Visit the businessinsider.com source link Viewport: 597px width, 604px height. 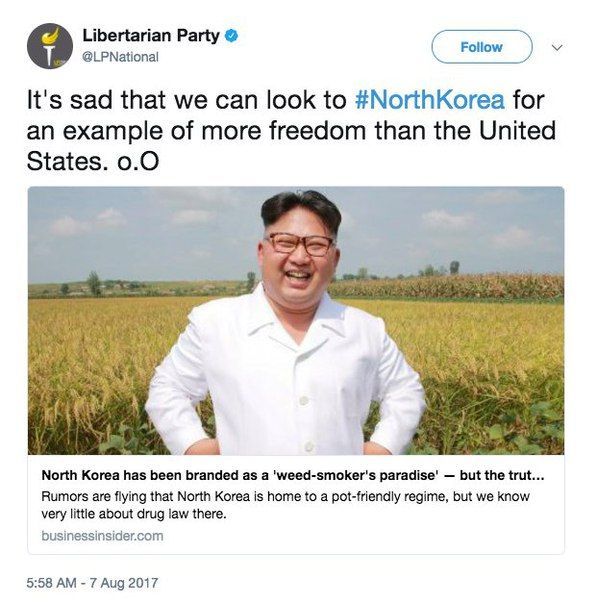click(102, 536)
